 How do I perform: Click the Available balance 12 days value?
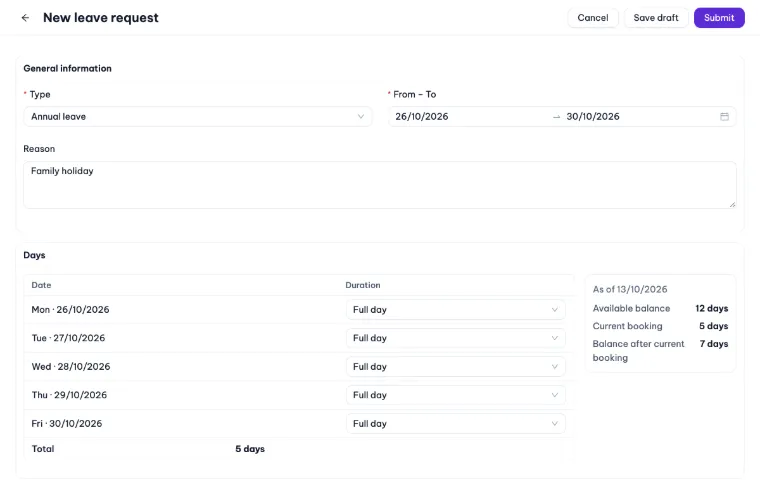pos(712,308)
